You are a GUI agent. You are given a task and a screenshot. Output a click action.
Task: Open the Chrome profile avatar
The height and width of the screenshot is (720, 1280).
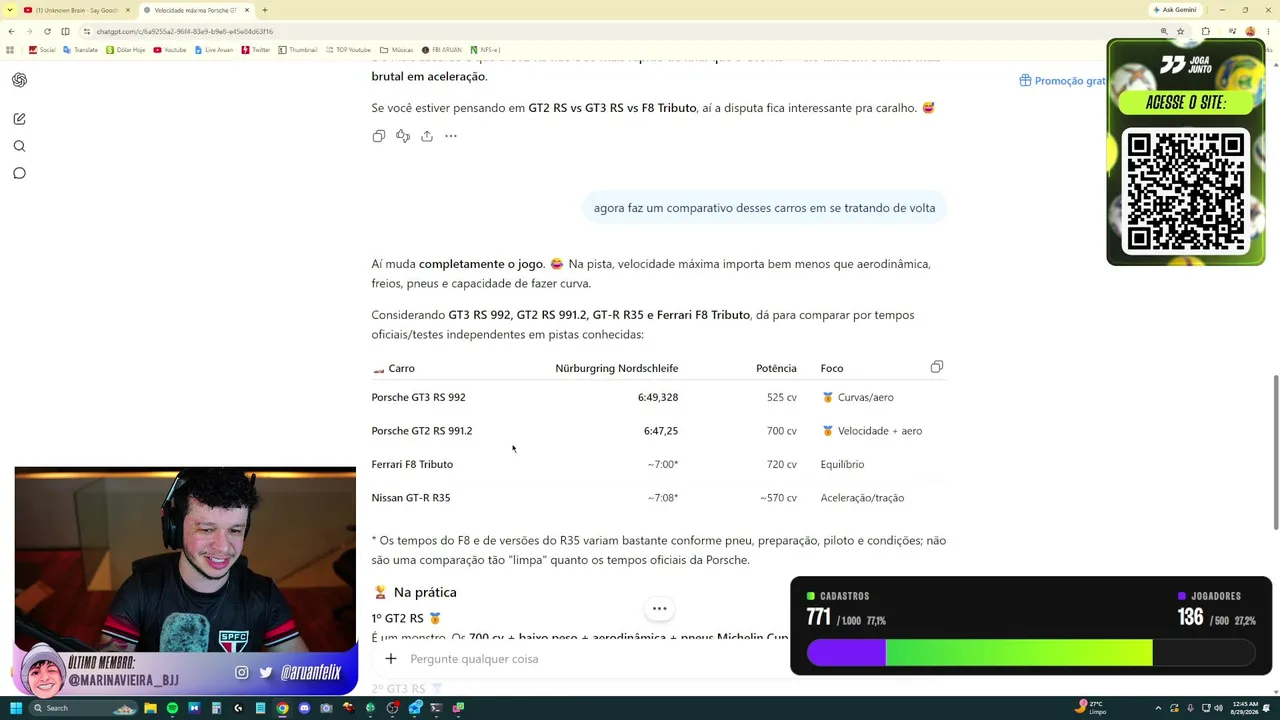[x=1250, y=31]
